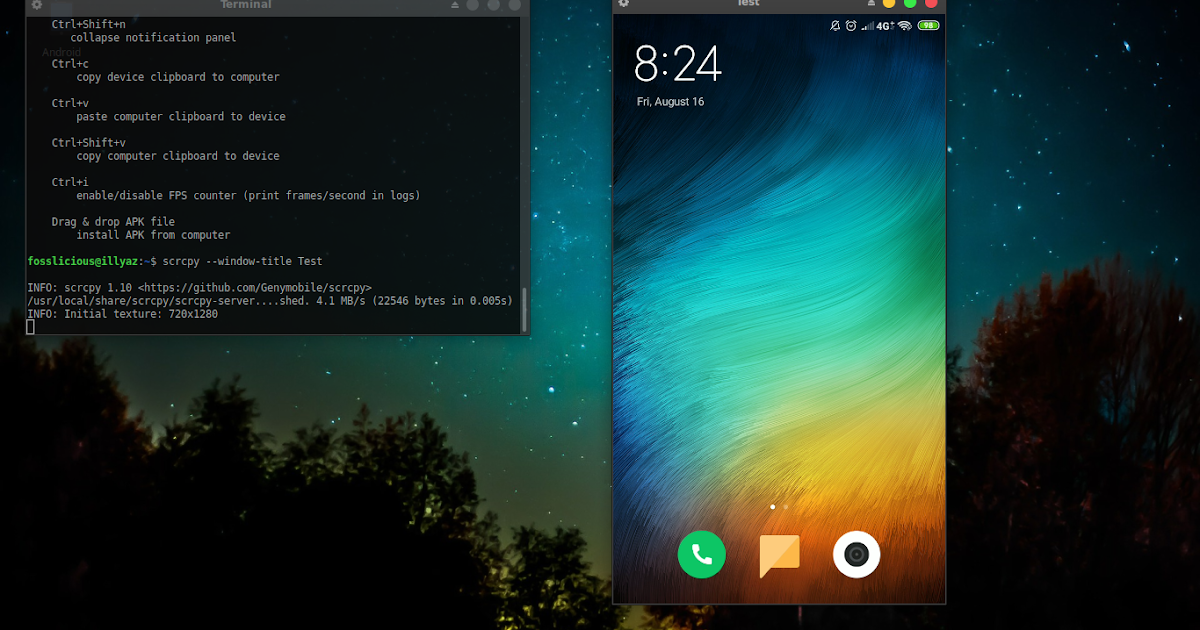Click the eject icon on the Terminal titlebar
The width and height of the screenshot is (1200, 630).
(x=455, y=5)
